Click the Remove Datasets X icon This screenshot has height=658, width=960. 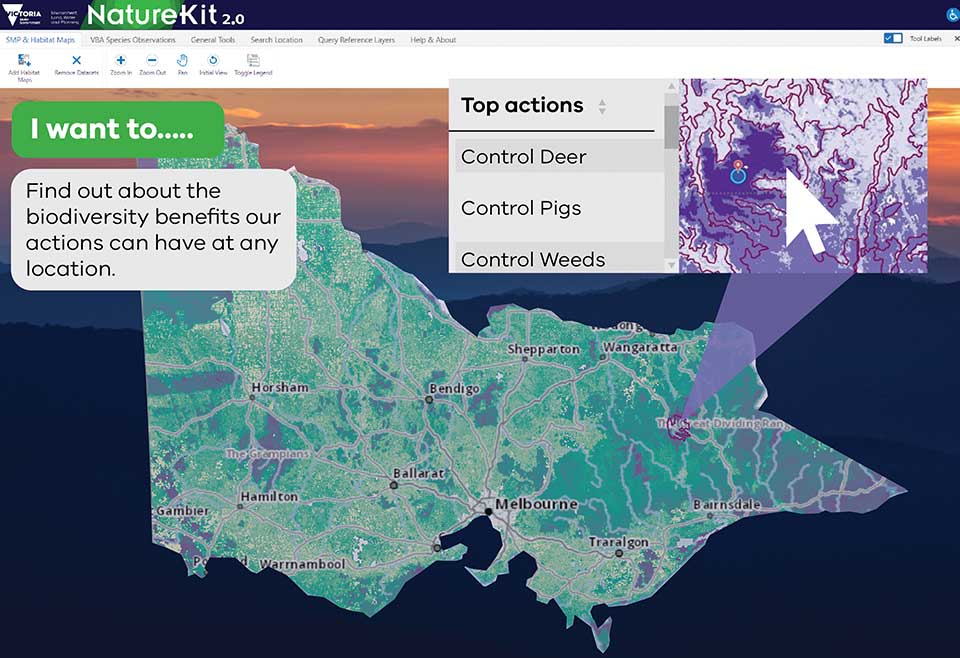[x=77, y=61]
